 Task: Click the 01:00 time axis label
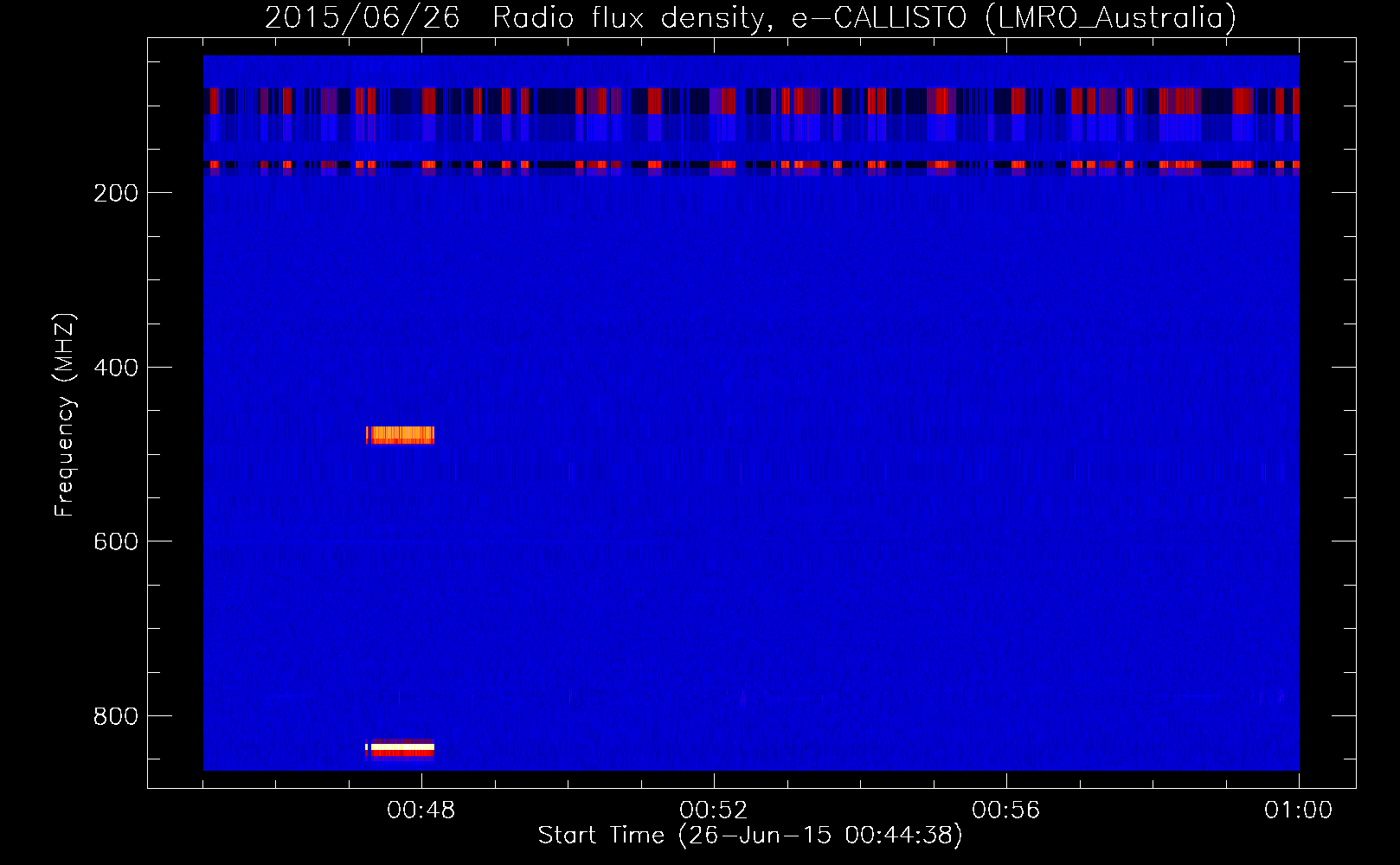[x=1299, y=811]
